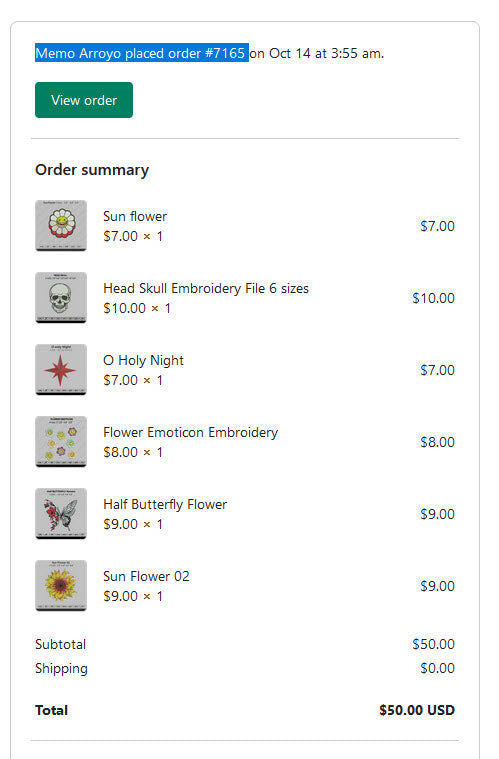The image size is (499, 759).
Task: Click the Sun flower product name
Action: (135, 216)
